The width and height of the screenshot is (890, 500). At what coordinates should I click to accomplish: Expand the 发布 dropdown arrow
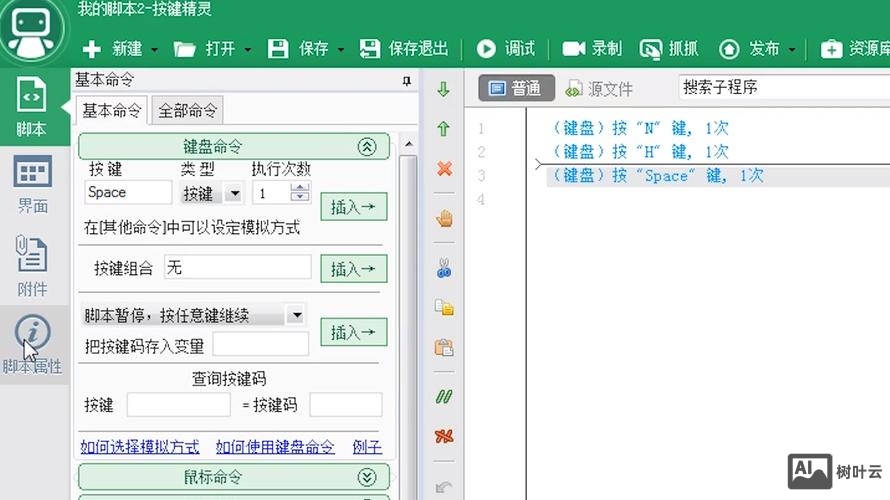[792, 49]
